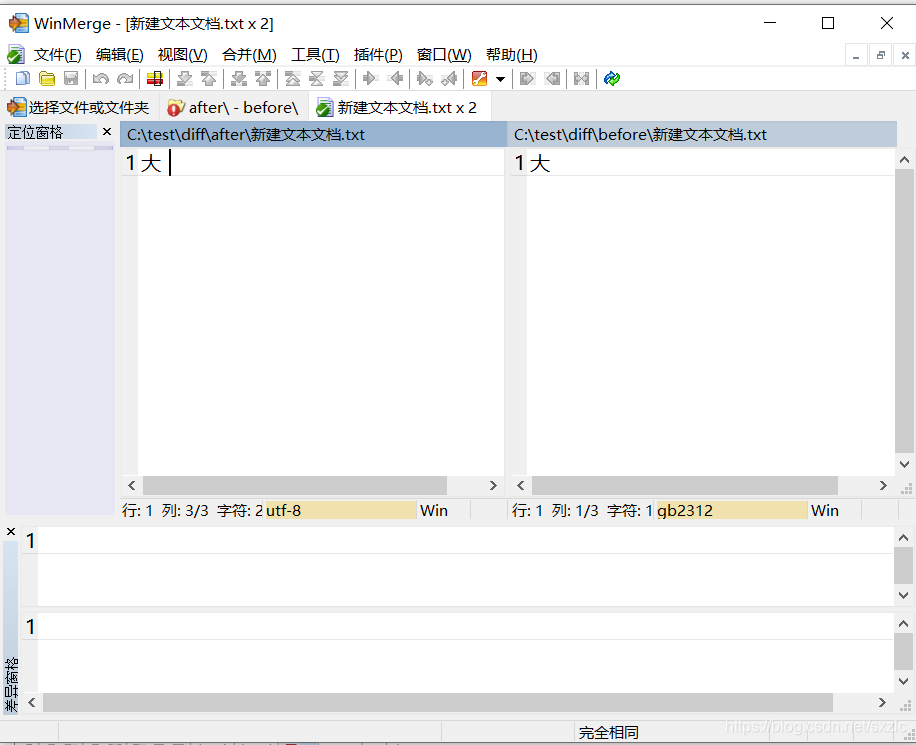Click the 差异窗格 vertical label
916x745 pixels.
point(11,685)
